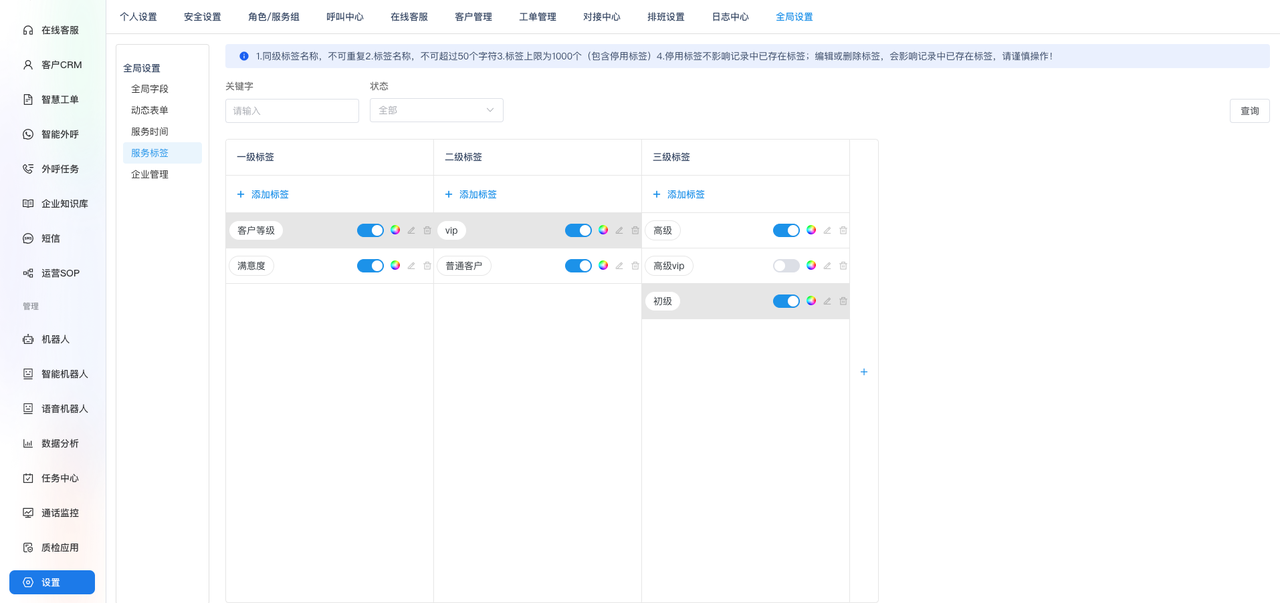Edit the 客户等级 tag with pencil icon
Viewport: 1280px width, 603px height.
coord(411,230)
